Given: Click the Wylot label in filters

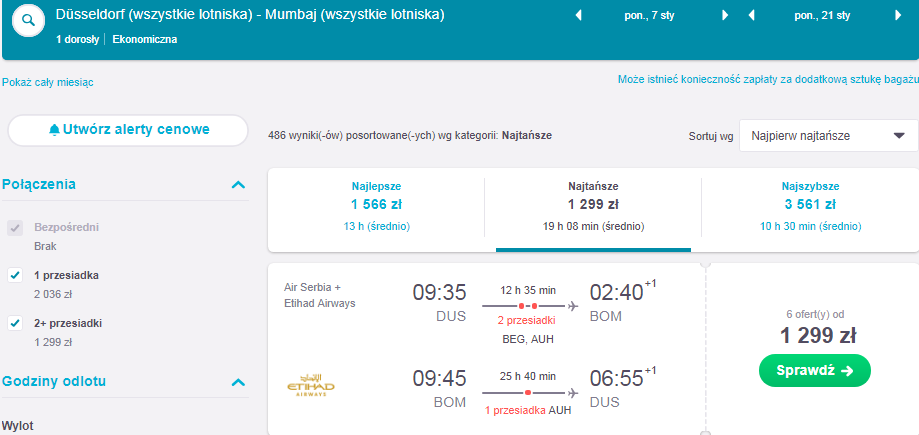Looking at the screenshot, I should click(x=18, y=426).
